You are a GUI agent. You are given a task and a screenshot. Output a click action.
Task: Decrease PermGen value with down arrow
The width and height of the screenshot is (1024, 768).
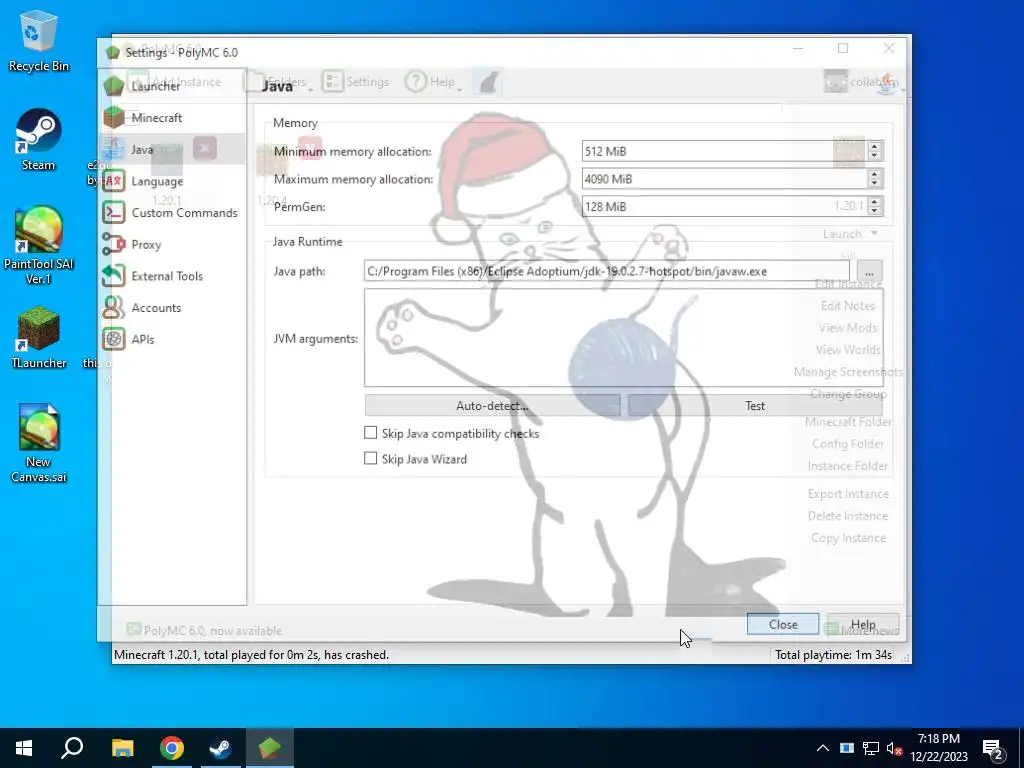(x=874, y=212)
